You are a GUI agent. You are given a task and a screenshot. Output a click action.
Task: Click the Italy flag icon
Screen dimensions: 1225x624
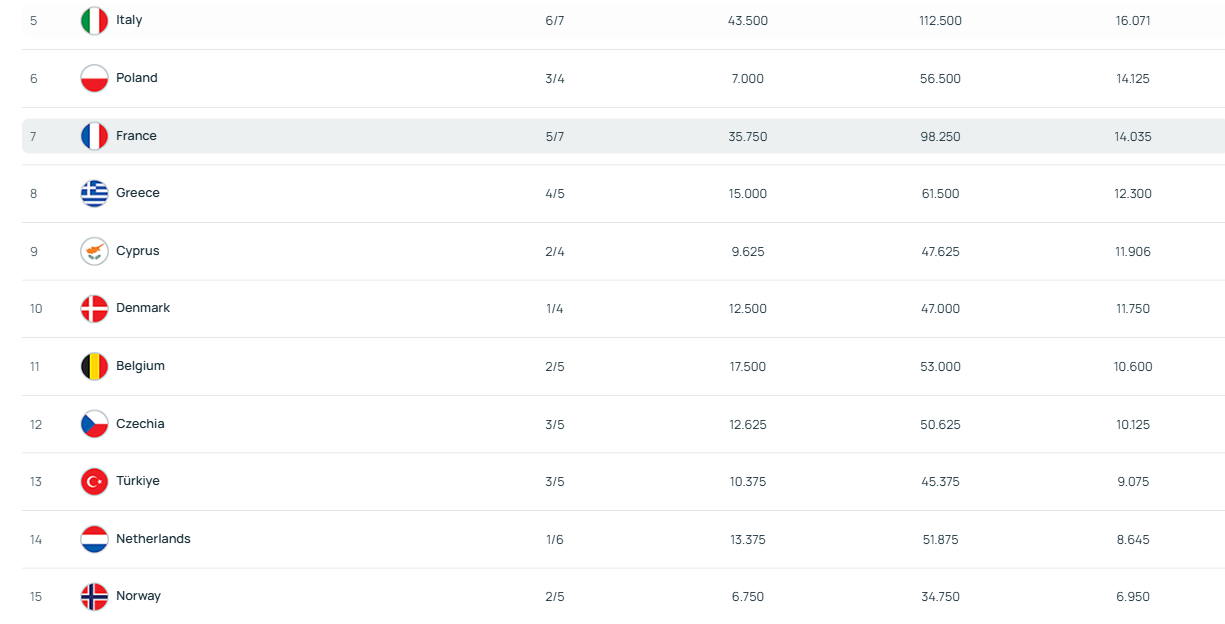click(x=94, y=21)
